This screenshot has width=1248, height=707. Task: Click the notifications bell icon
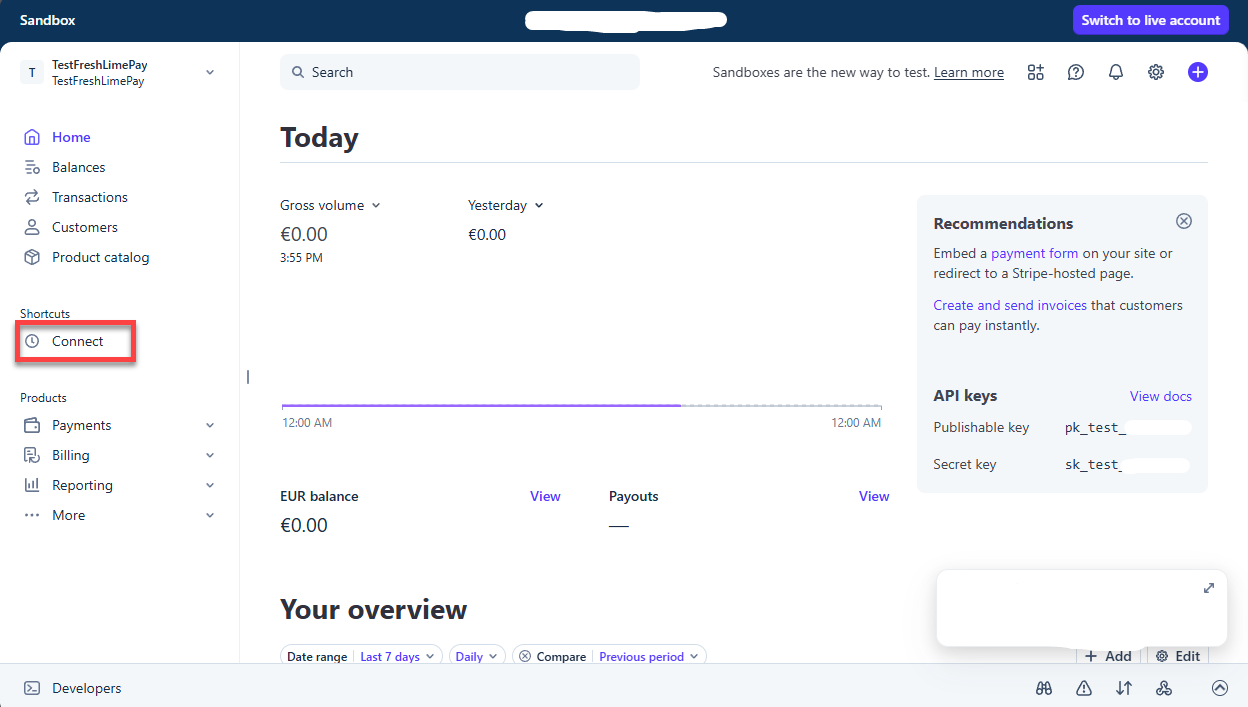(x=1116, y=72)
